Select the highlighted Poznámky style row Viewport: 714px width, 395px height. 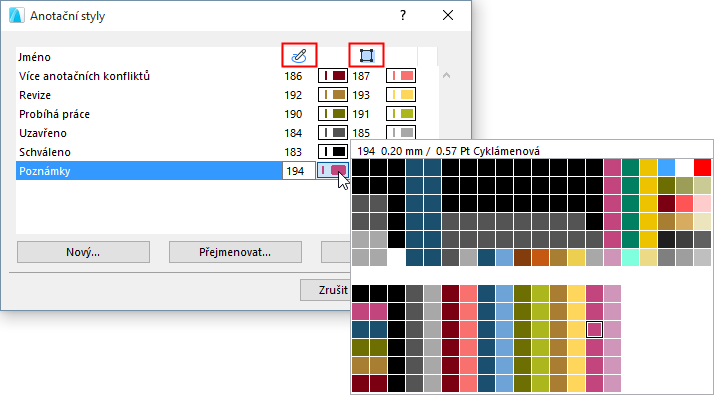pyautogui.click(x=149, y=171)
